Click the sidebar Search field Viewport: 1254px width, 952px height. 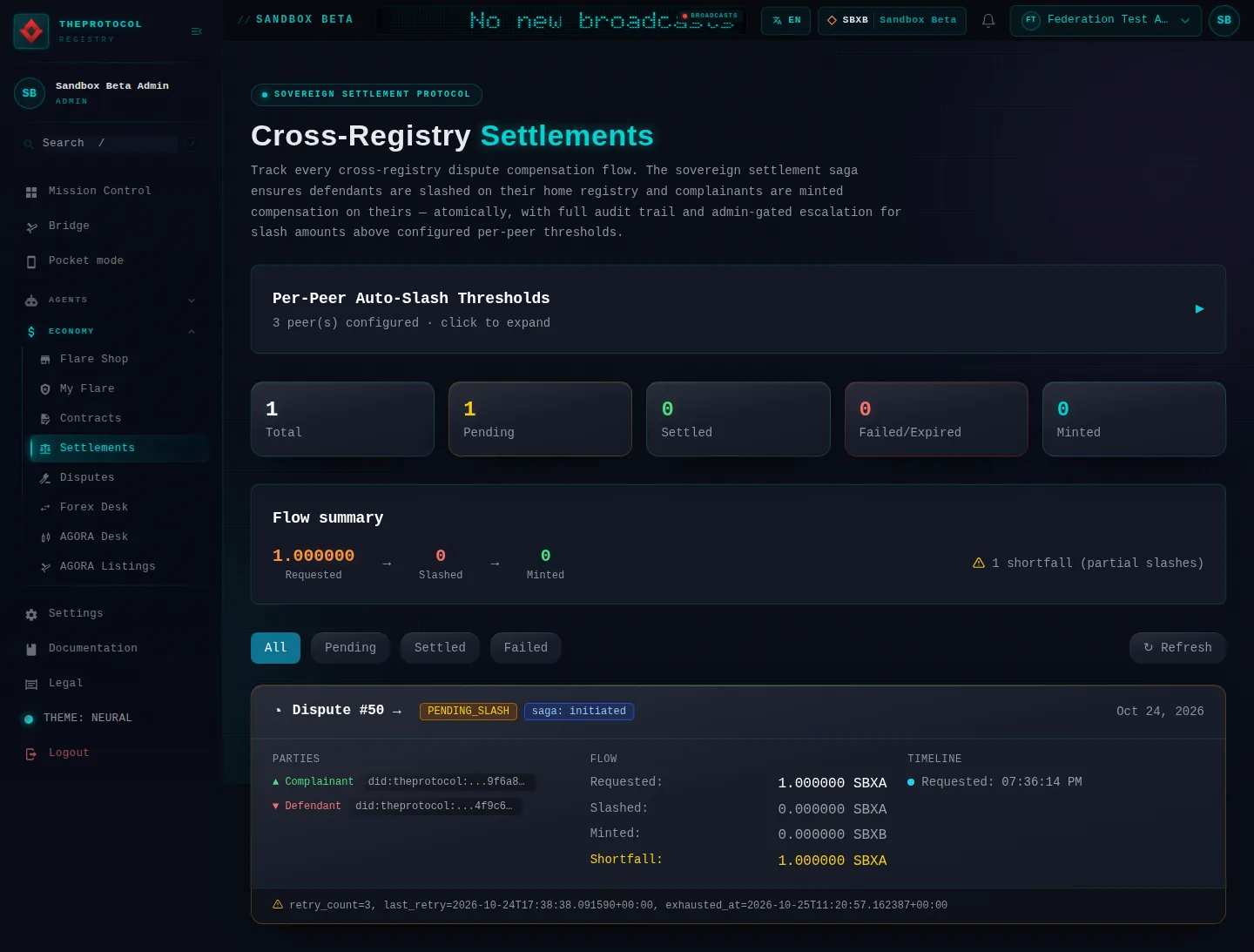coord(110,144)
